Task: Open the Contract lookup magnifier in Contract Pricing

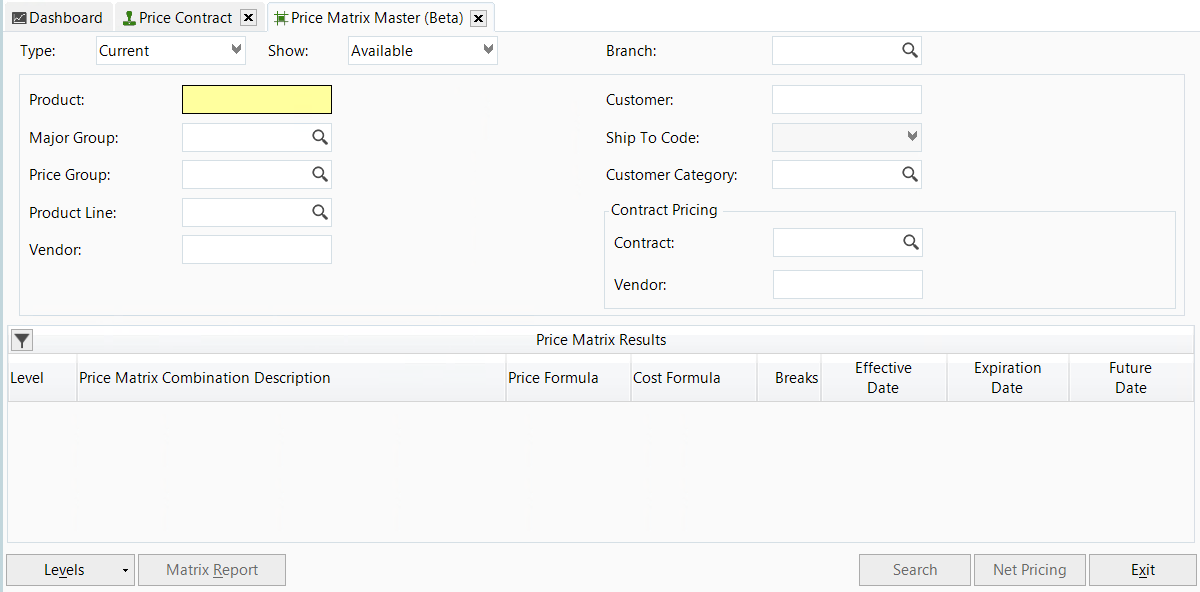Action: (x=910, y=242)
